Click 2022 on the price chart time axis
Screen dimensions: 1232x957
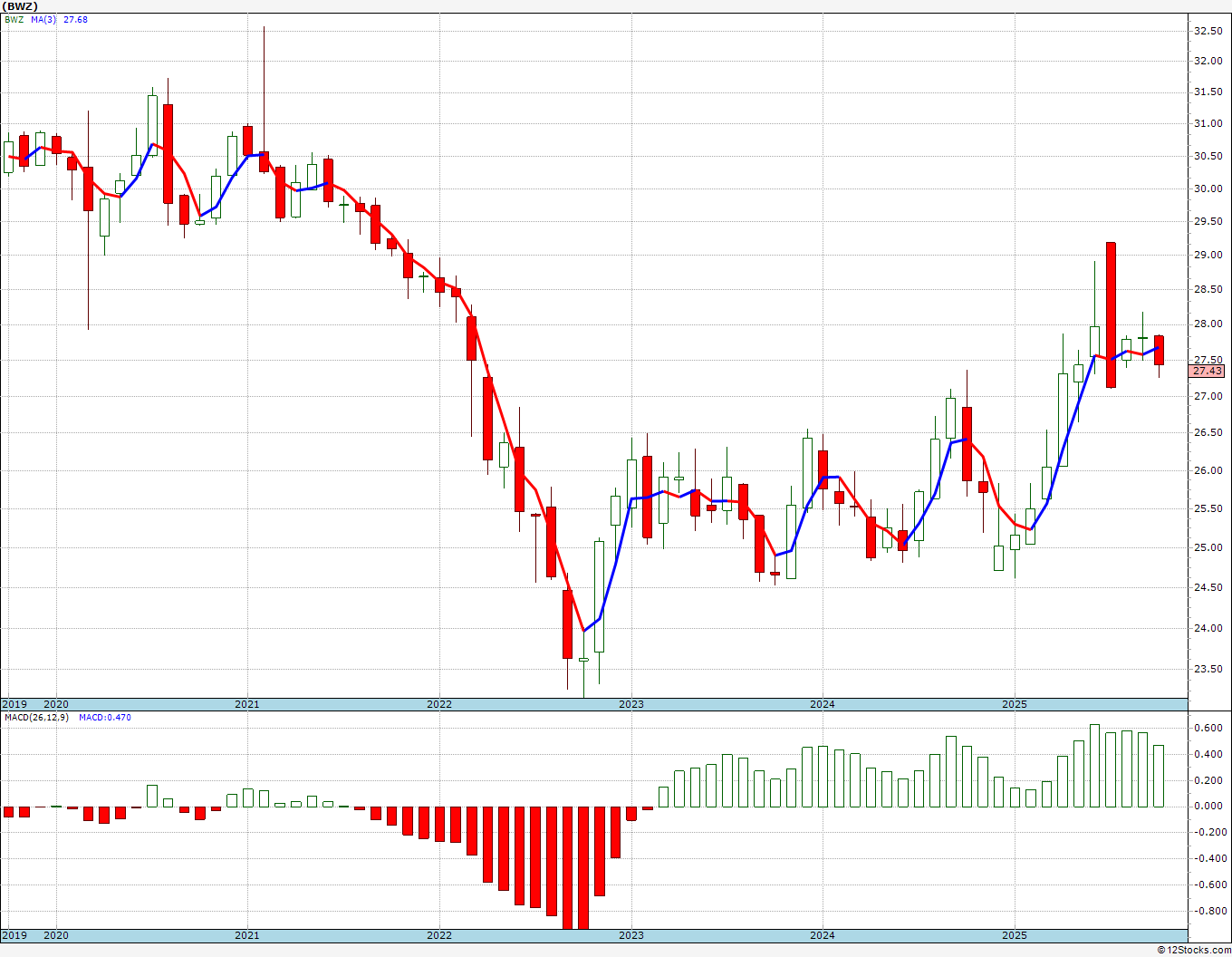point(439,704)
